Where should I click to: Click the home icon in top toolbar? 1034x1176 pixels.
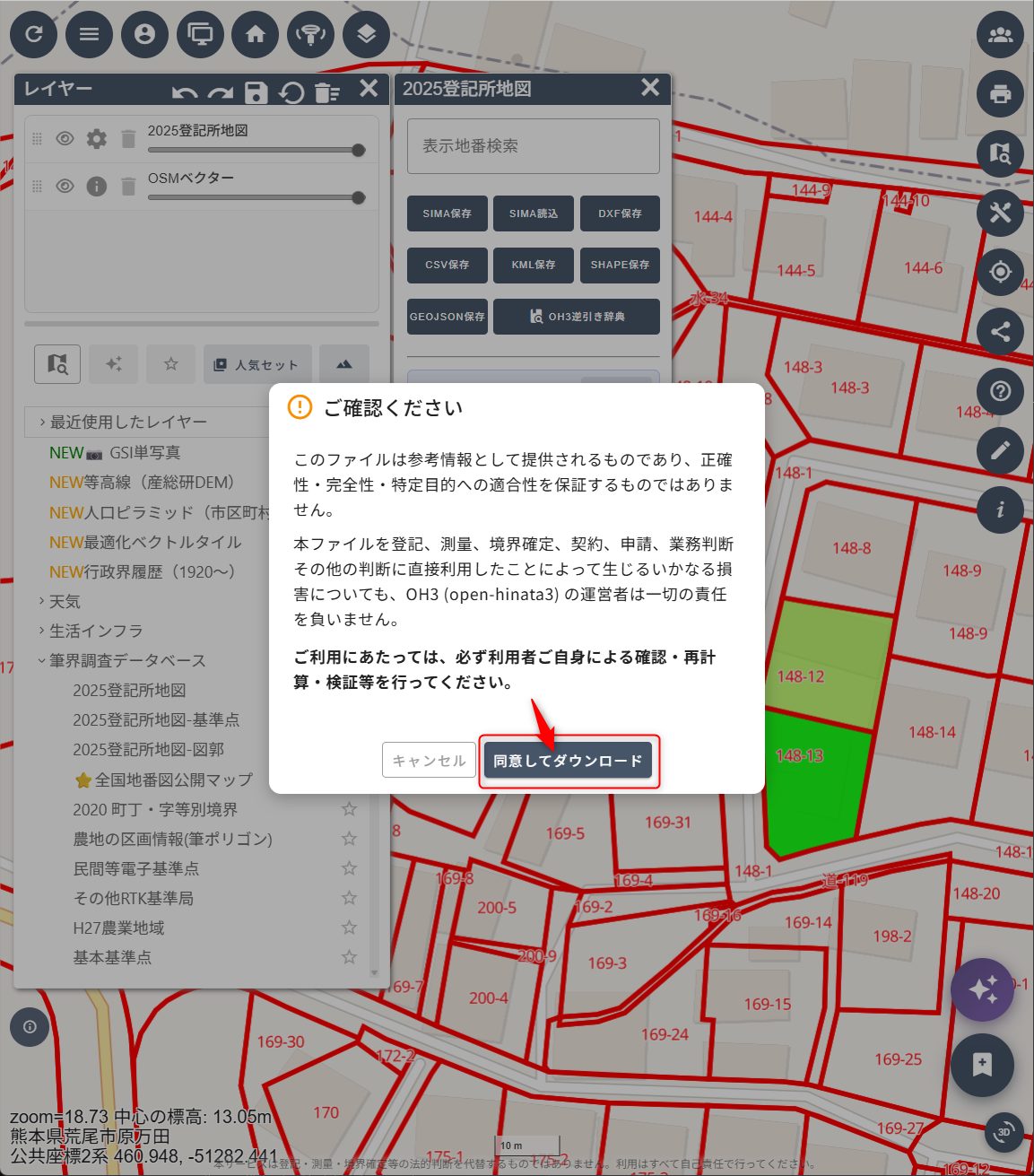256,34
